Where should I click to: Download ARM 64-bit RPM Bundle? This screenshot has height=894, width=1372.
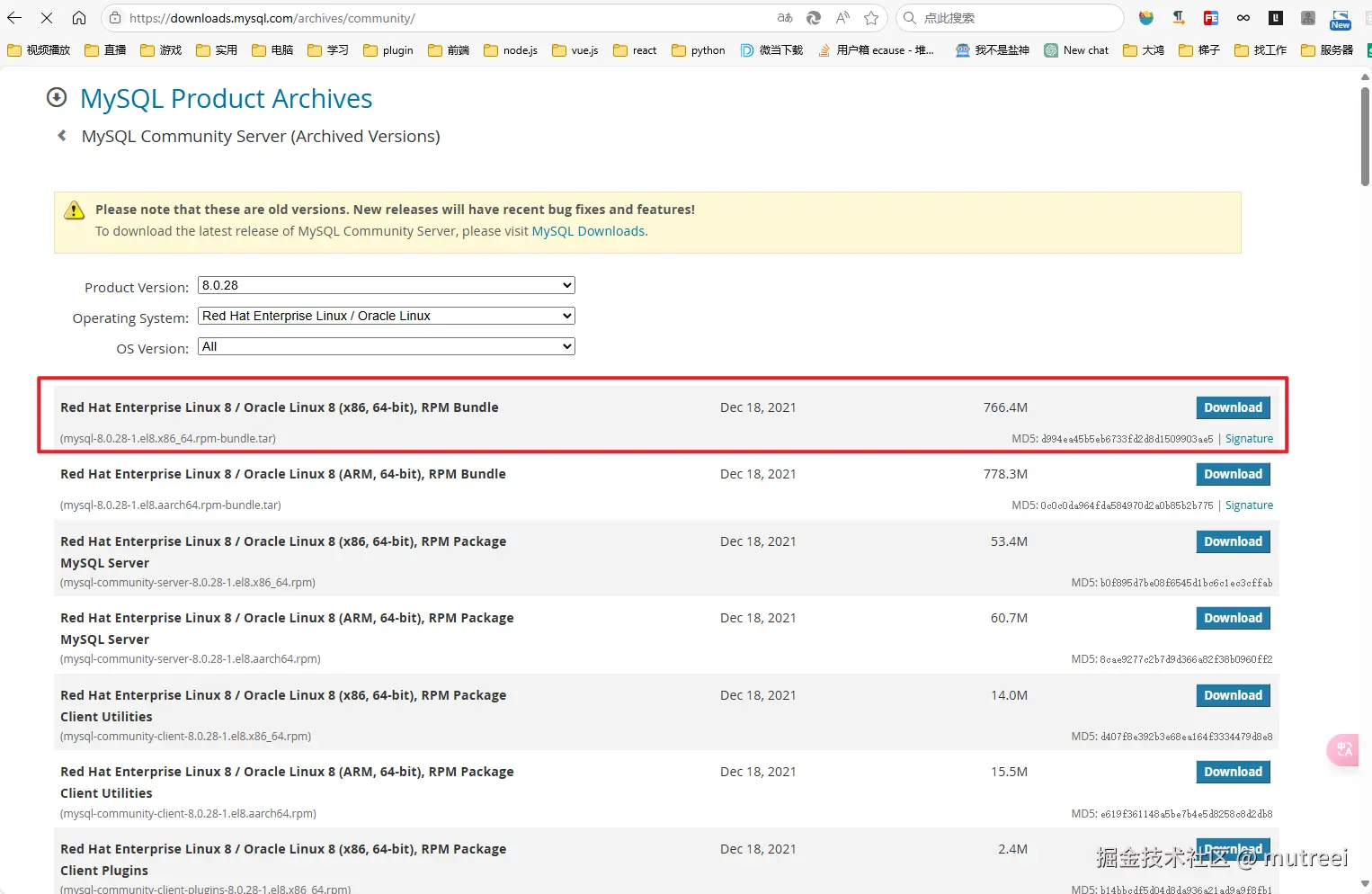[x=1233, y=474]
